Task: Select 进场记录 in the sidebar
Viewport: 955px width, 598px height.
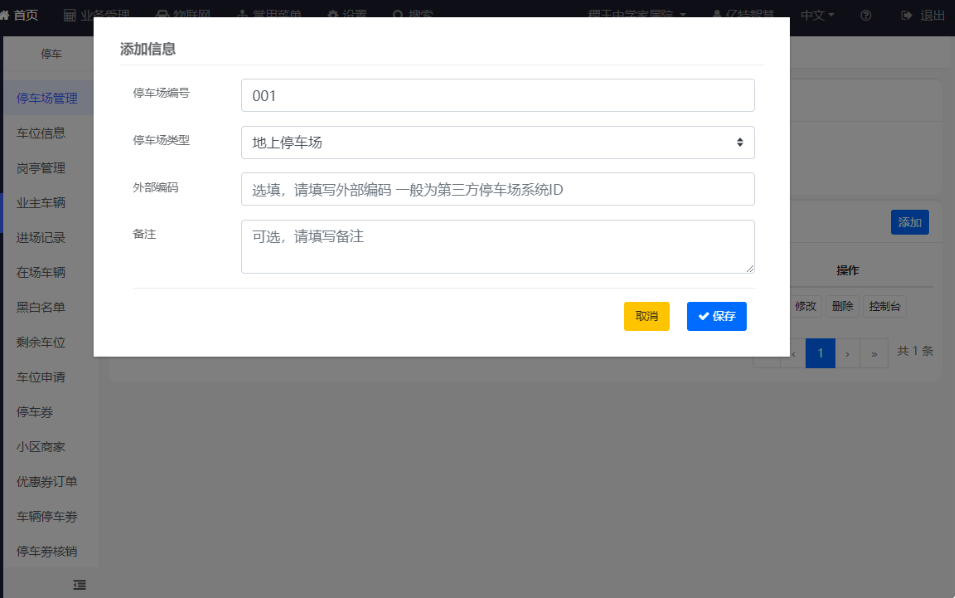Action: [x=41, y=238]
